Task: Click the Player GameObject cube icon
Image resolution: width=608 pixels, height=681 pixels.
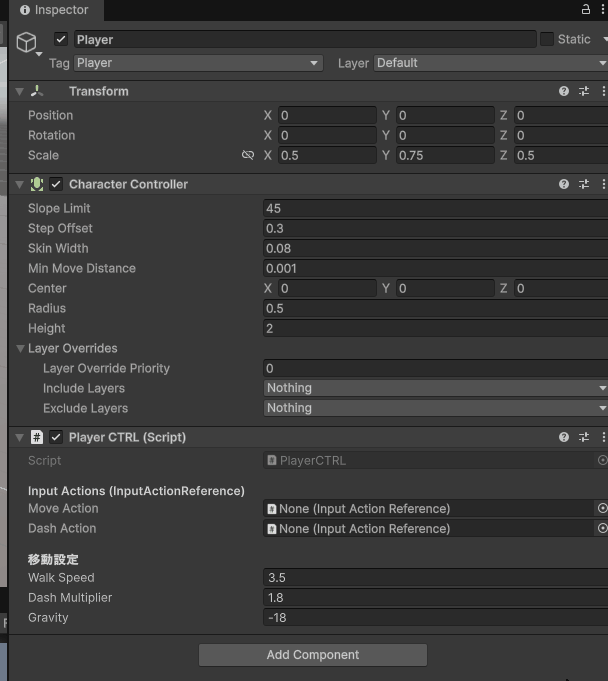Action: (26, 41)
